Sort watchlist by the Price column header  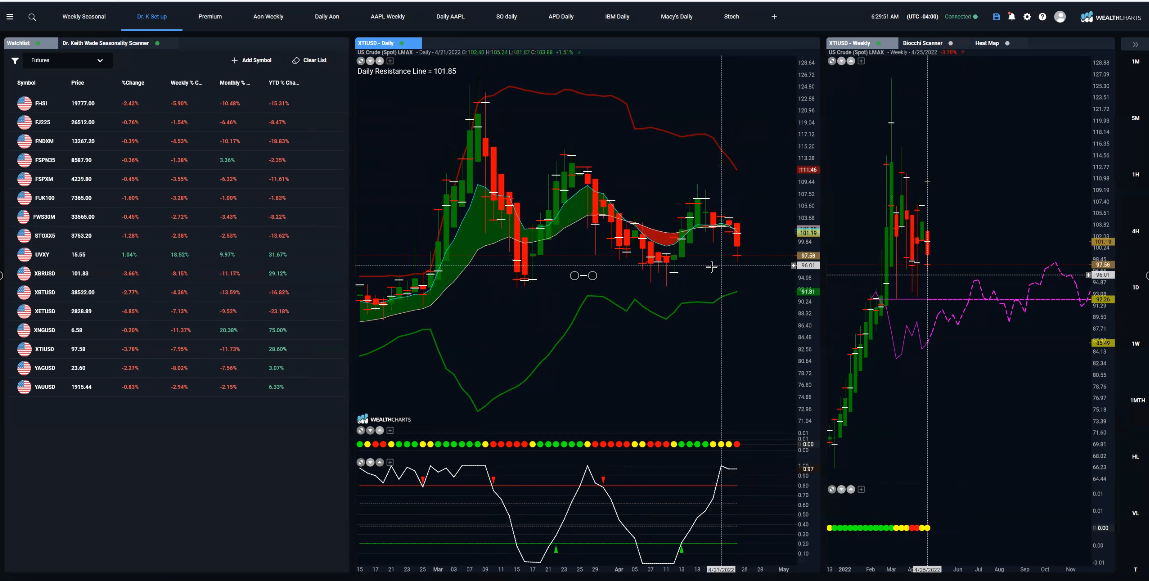78,83
